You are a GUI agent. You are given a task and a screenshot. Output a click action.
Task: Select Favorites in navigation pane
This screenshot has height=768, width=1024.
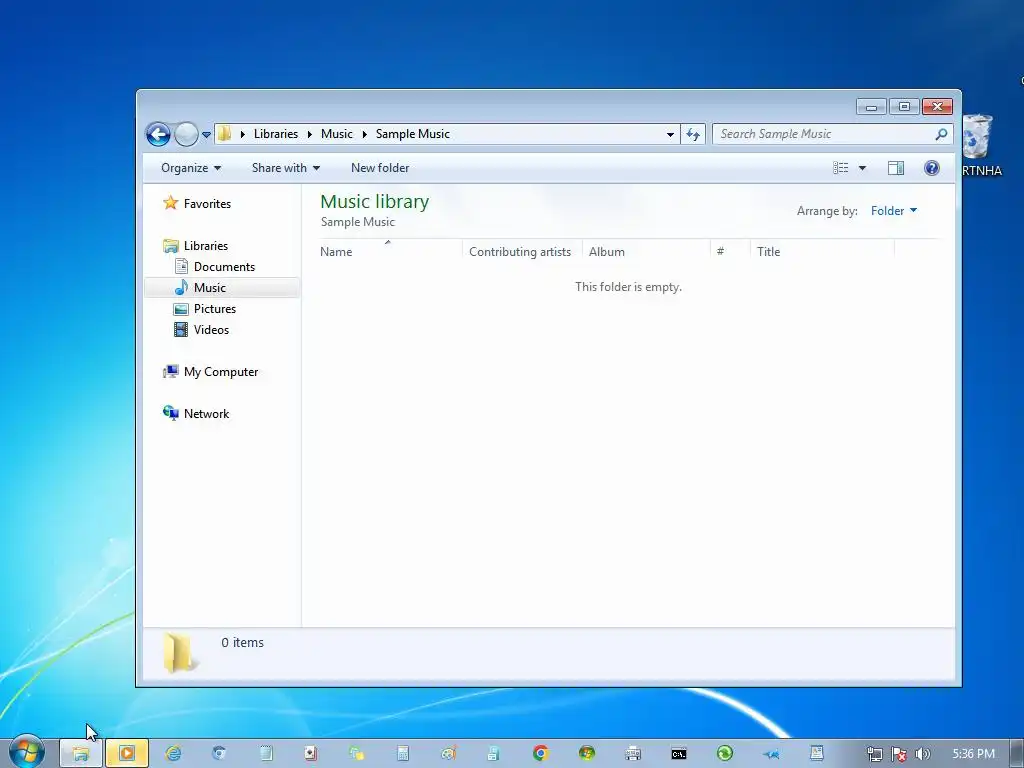207,204
